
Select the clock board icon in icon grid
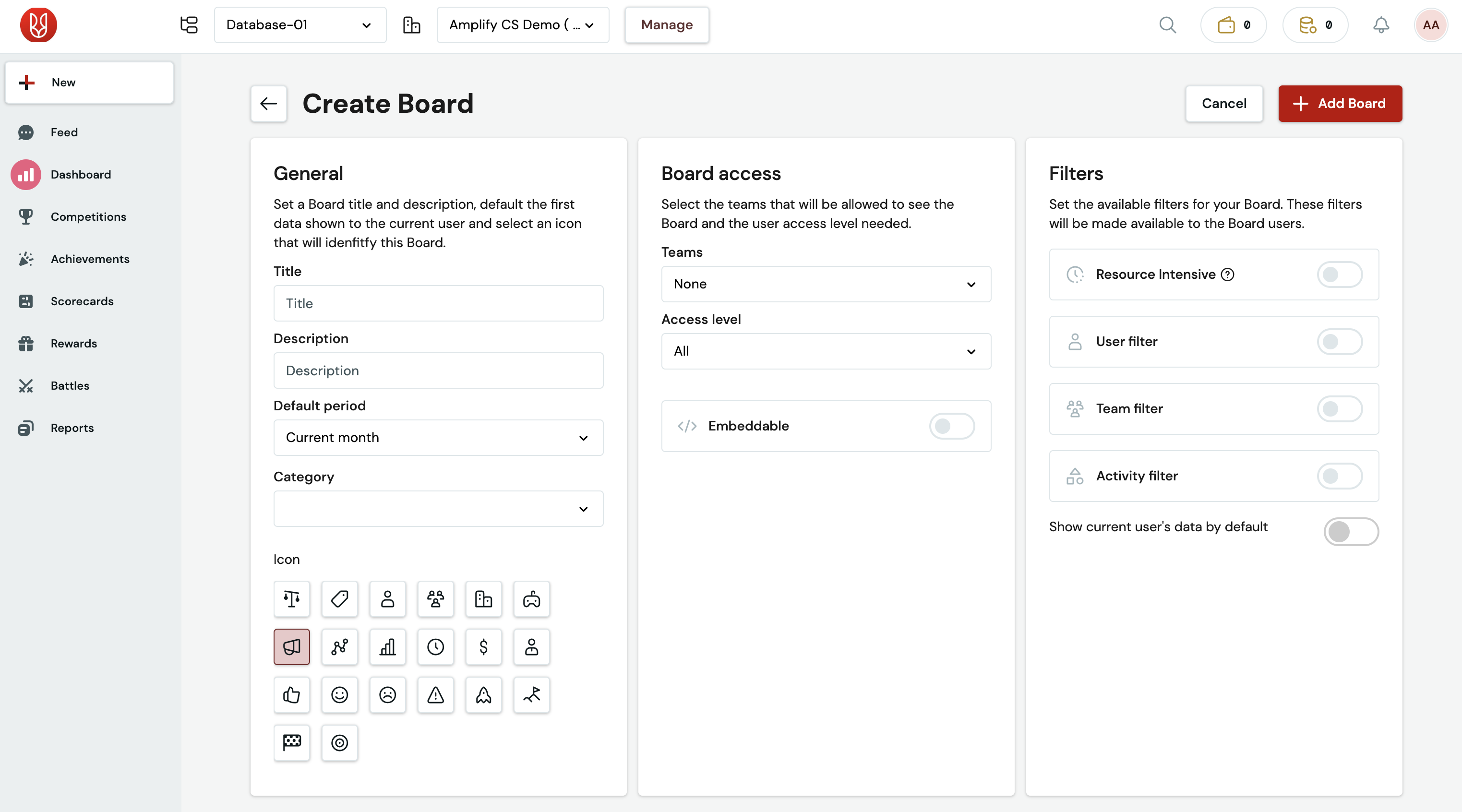click(x=435, y=646)
